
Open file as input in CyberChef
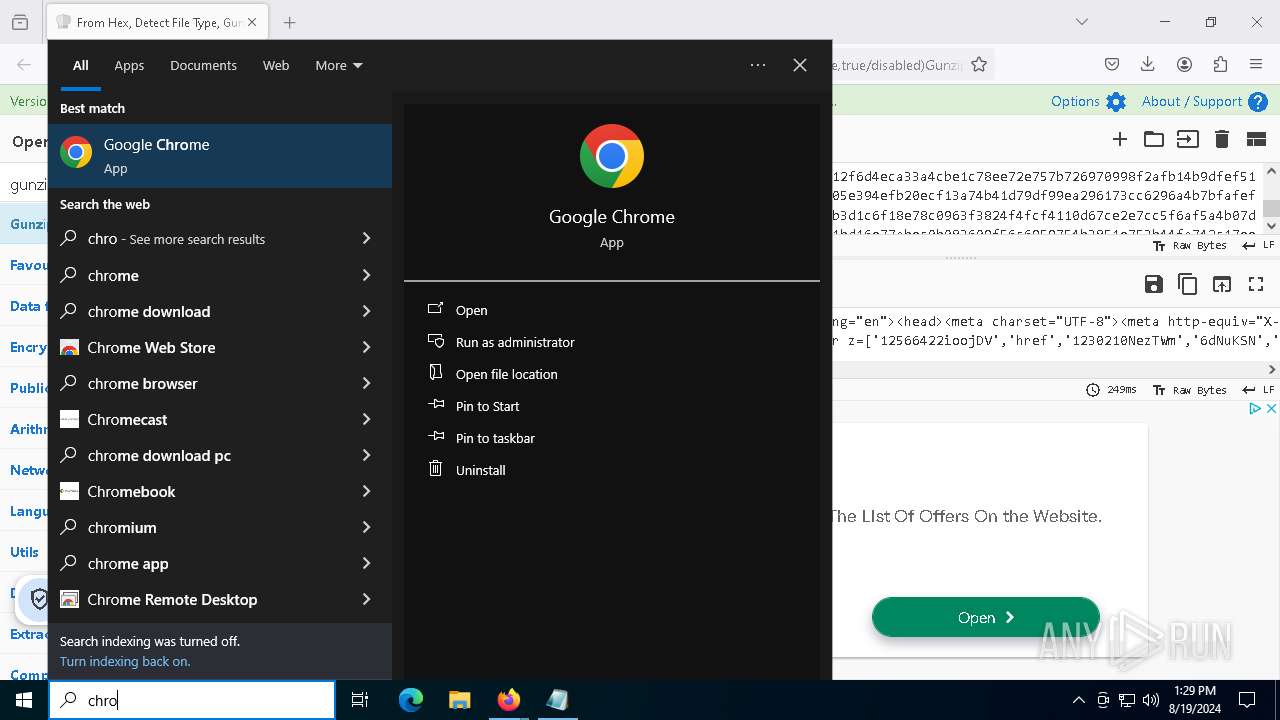click(x=1187, y=139)
